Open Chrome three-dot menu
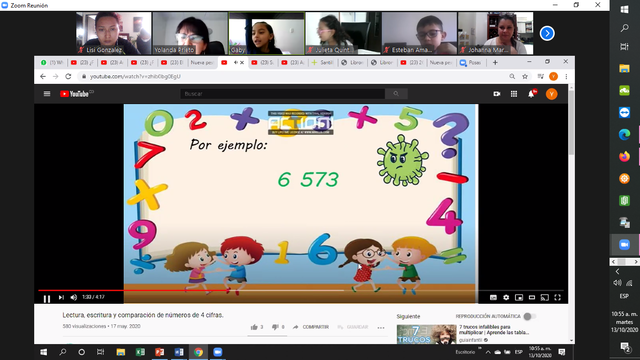The image size is (640, 360). (566, 76)
